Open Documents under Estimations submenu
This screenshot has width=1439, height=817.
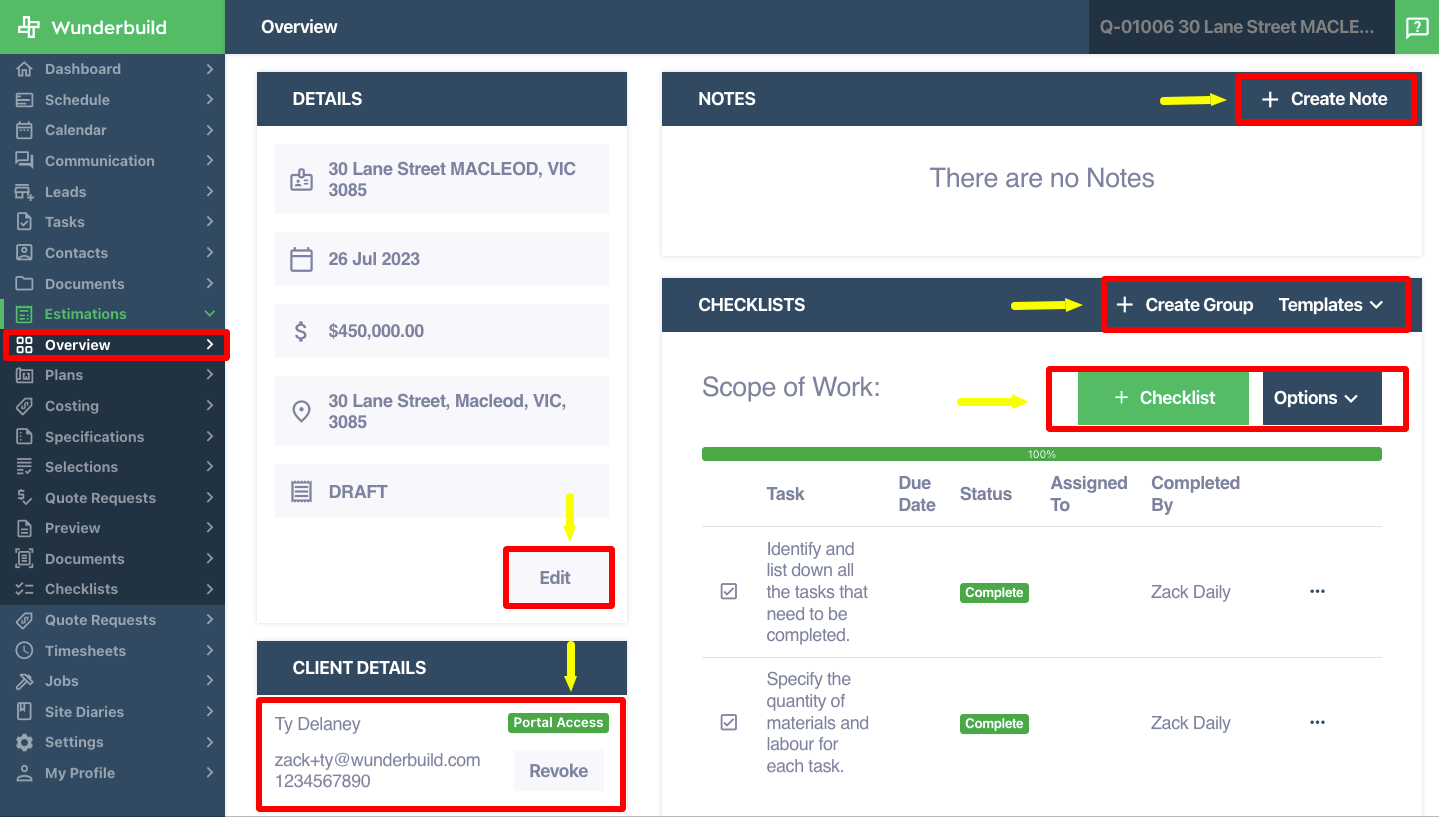112,559
